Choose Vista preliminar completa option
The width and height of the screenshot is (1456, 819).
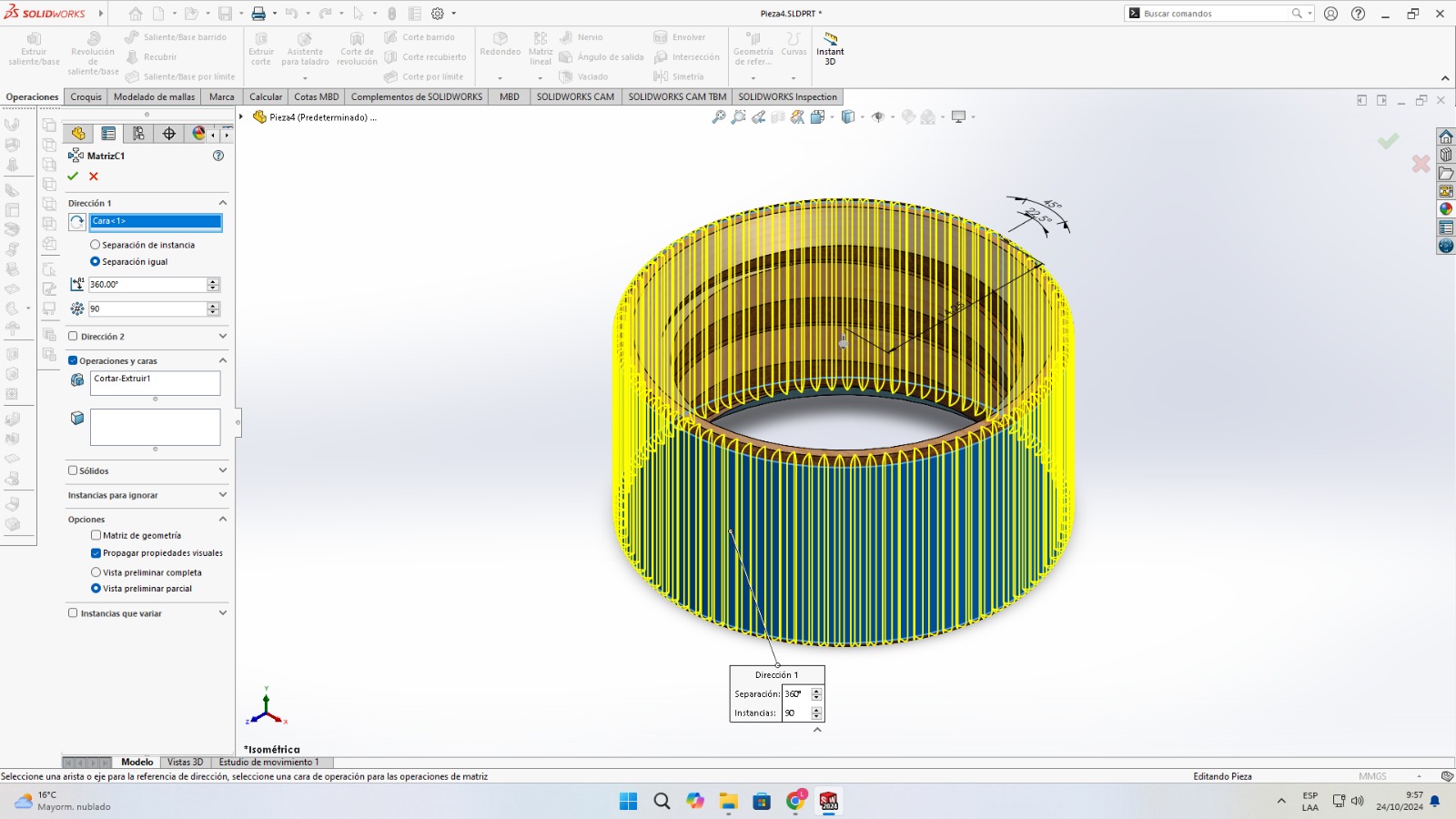click(96, 572)
